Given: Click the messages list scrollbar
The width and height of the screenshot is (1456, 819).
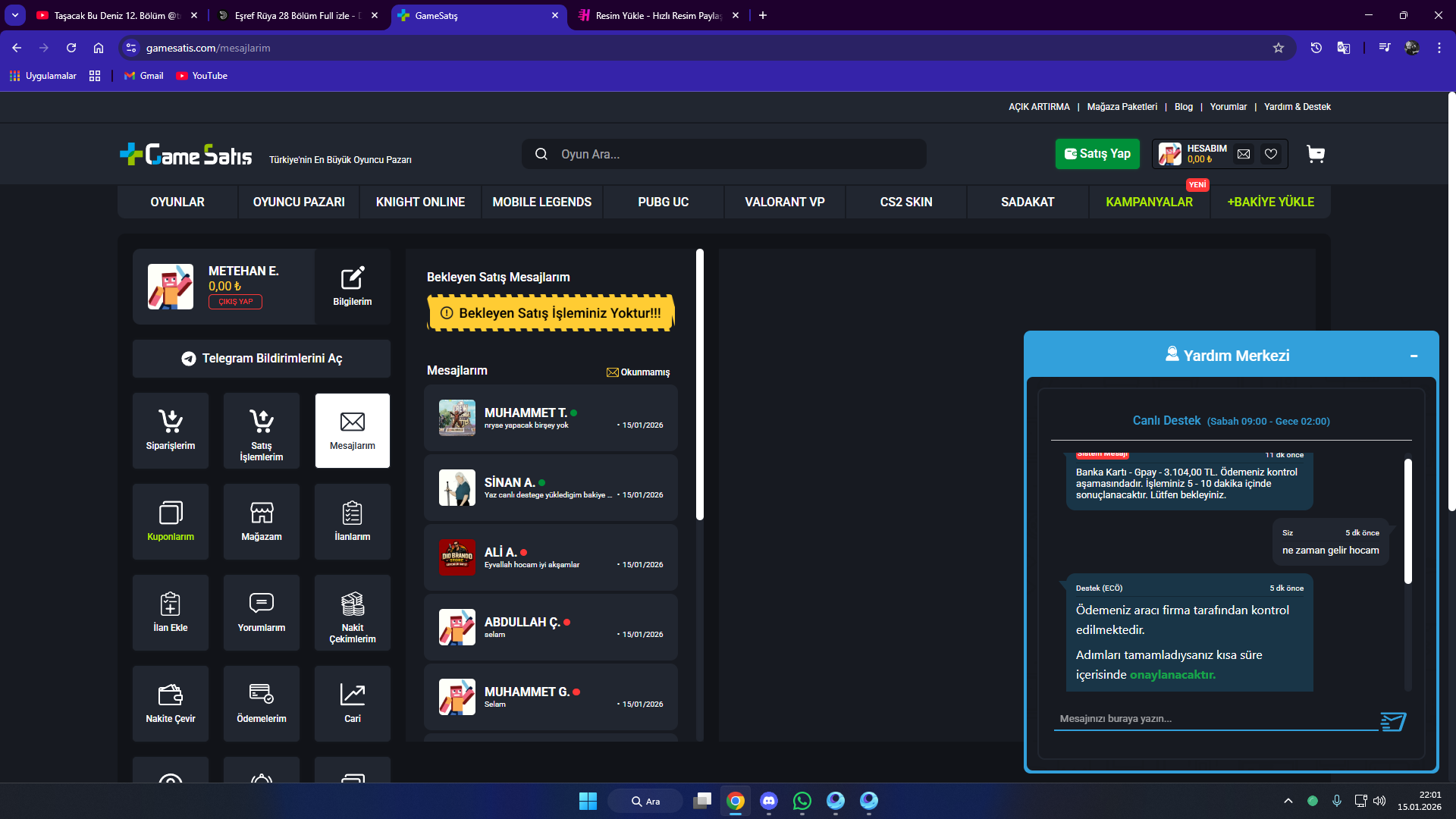Looking at the screenshot, I should point(700,384).
